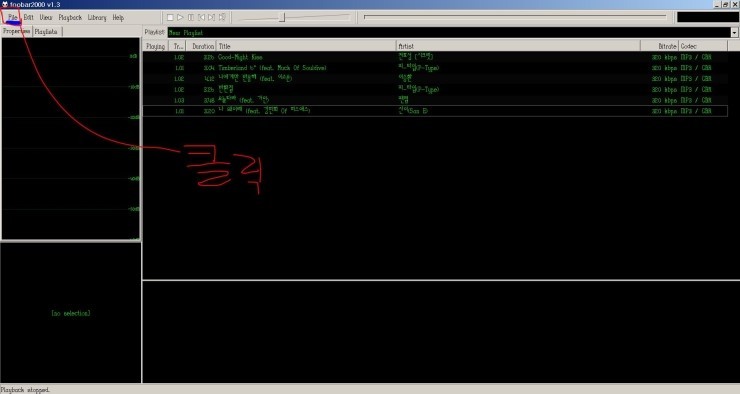Image resolution: width=740 pixels, height=394 pixels.
Task: Go to the previous track
Action: pyautogui.click(x=201, y=17)
